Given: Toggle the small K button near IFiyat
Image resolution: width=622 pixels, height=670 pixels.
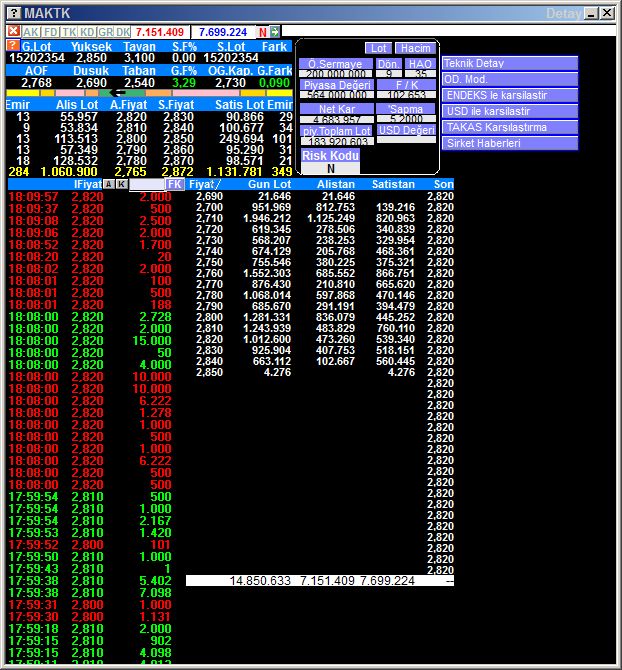Looking at the screenshot, I should 121,184.
